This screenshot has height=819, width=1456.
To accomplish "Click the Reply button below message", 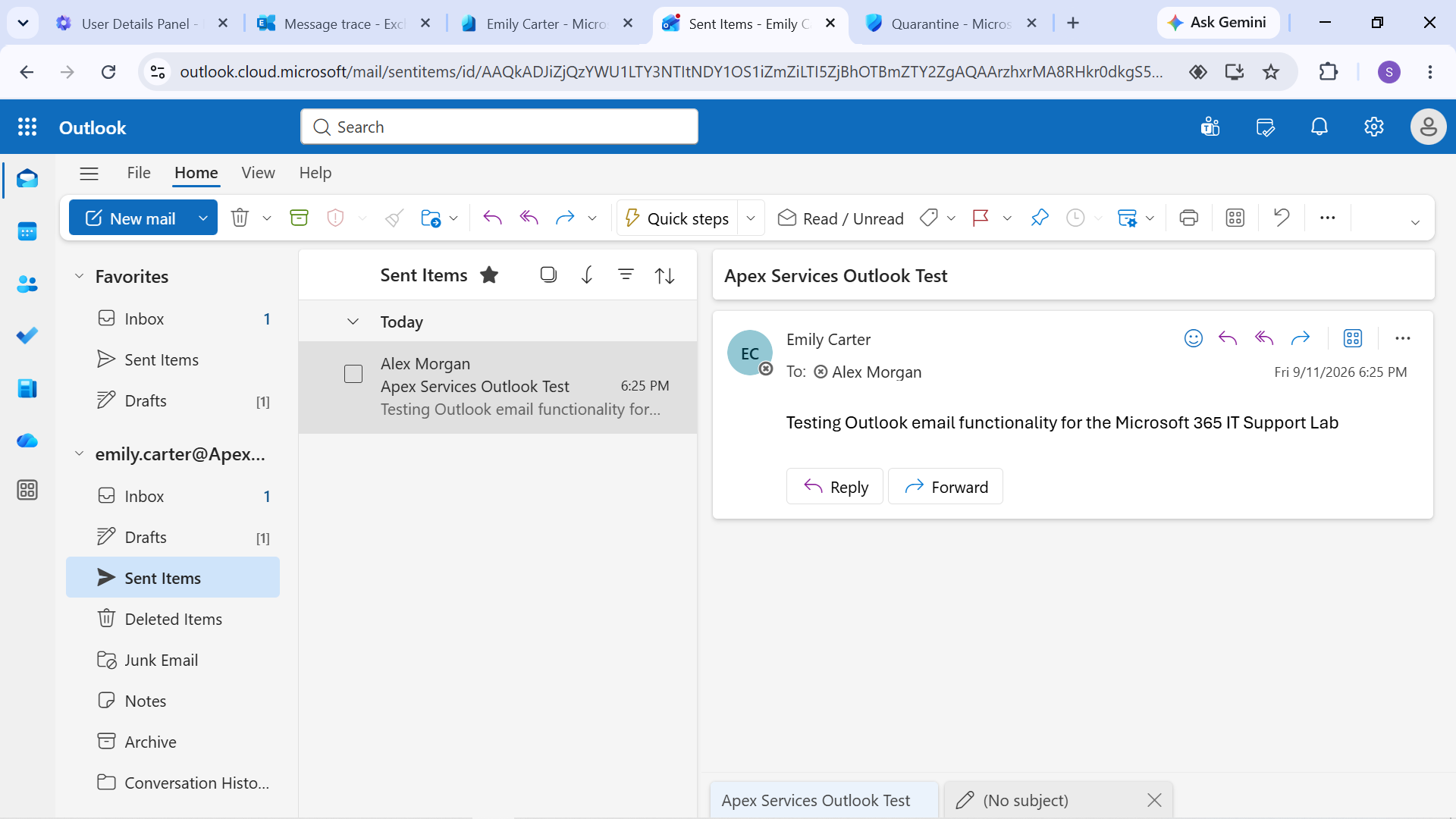I will click(835, 487).
